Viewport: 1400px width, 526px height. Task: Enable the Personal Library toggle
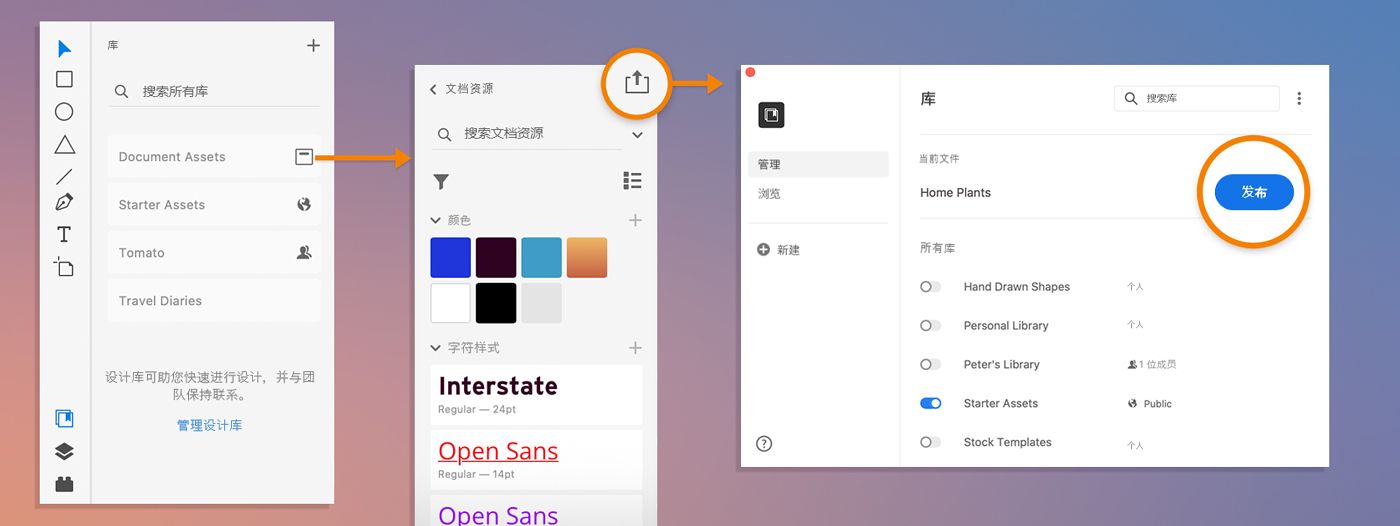click(931, 326)
